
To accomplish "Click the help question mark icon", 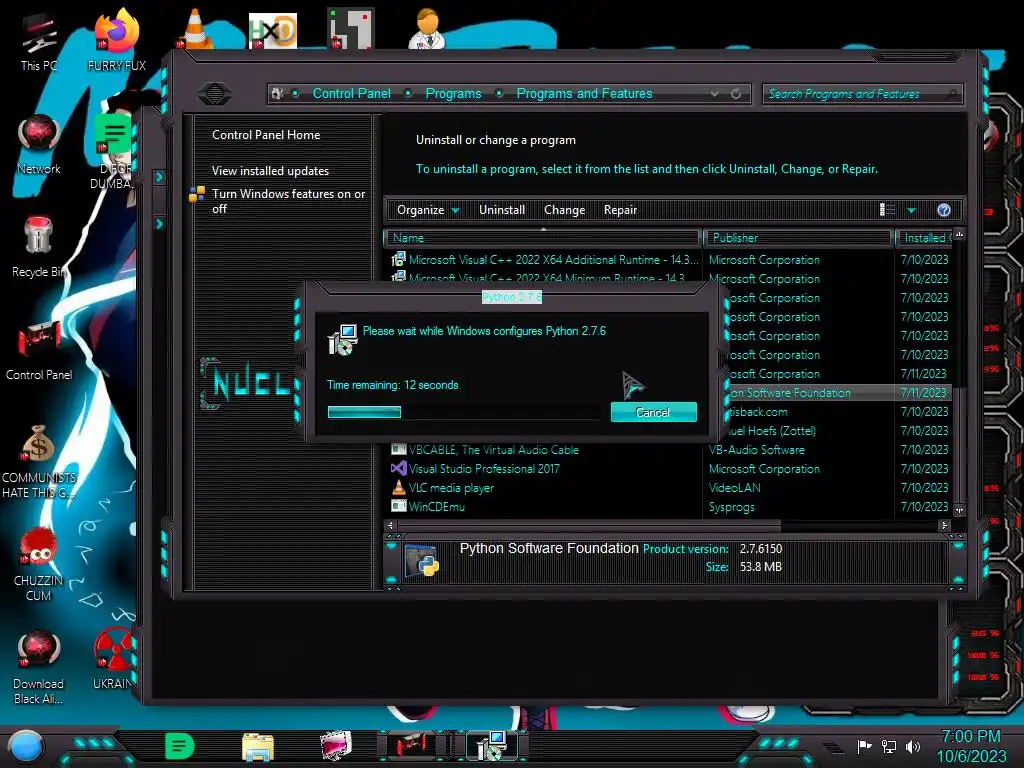I will click(x=944, y=210).
